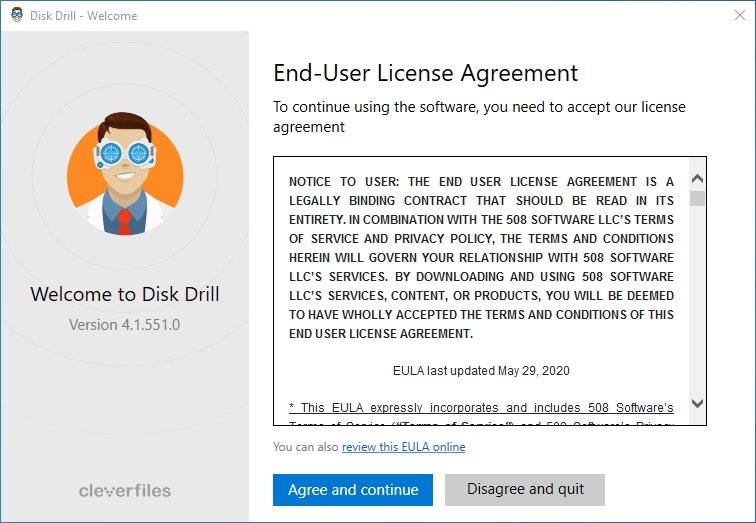756x523 pixels.
Task: Click the End-User License Agreement heading
Action: [x=425, y=73]
